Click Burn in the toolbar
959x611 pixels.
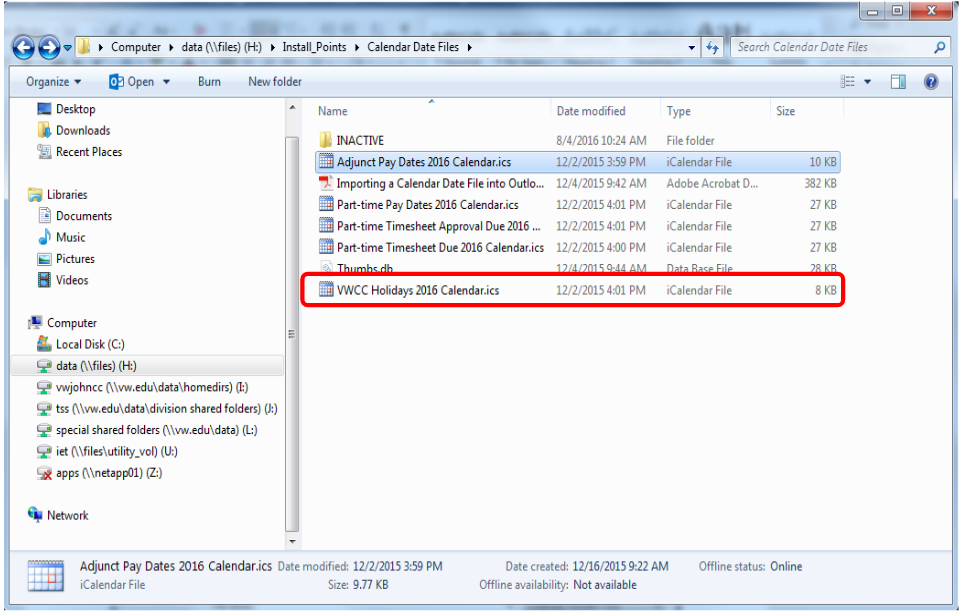coord(209,81)
